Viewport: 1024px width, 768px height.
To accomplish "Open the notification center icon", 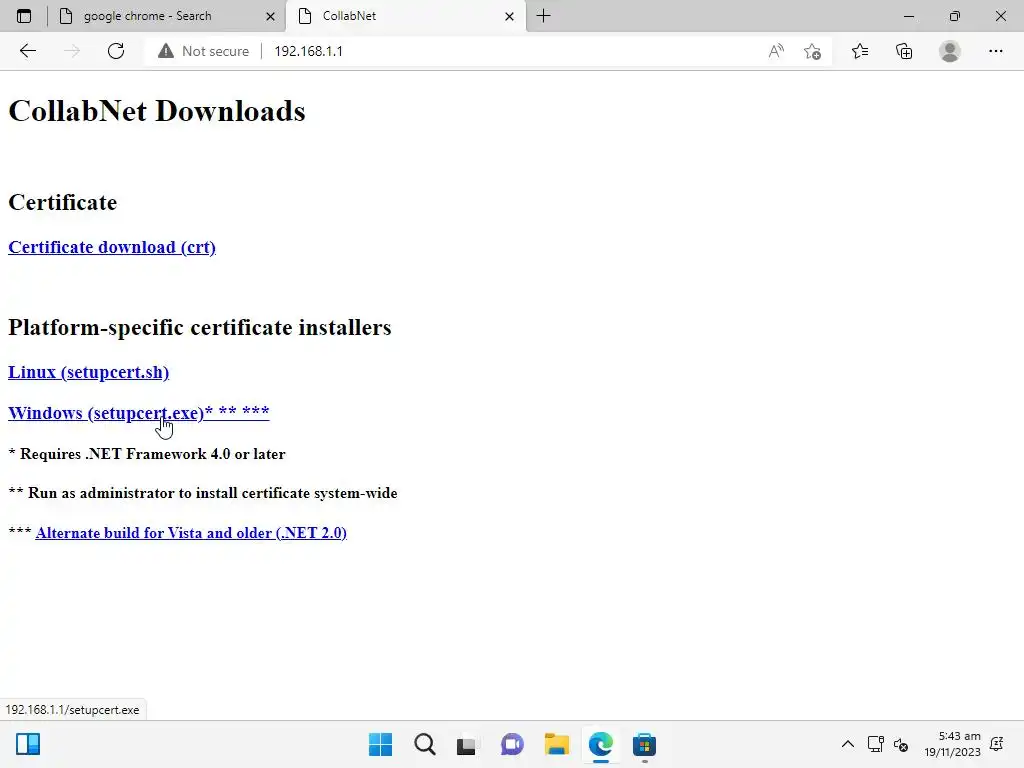I will pos(997,744).
